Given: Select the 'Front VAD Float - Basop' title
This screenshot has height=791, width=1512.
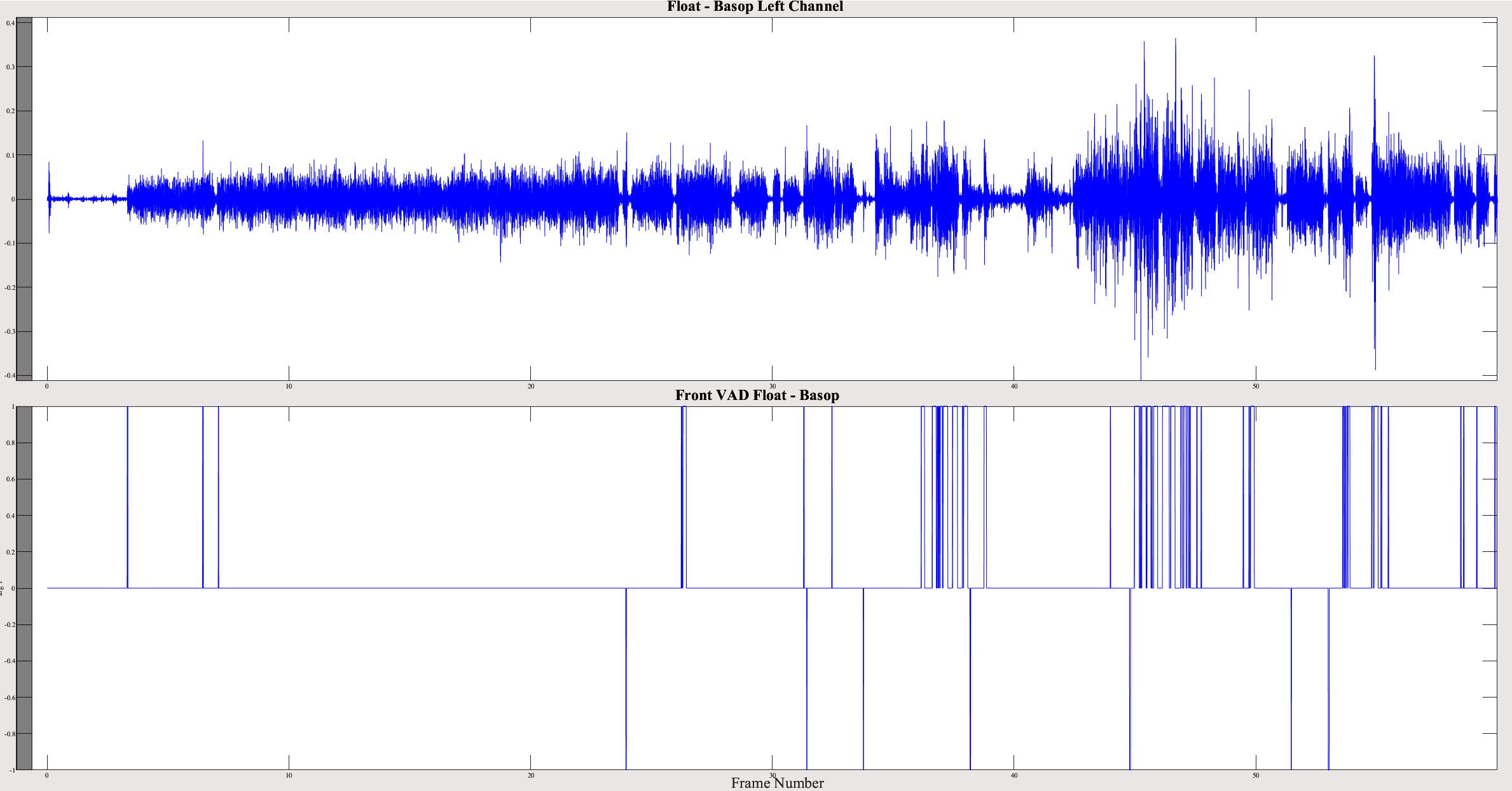Looking at the screenshot, I should coord(757,395).
